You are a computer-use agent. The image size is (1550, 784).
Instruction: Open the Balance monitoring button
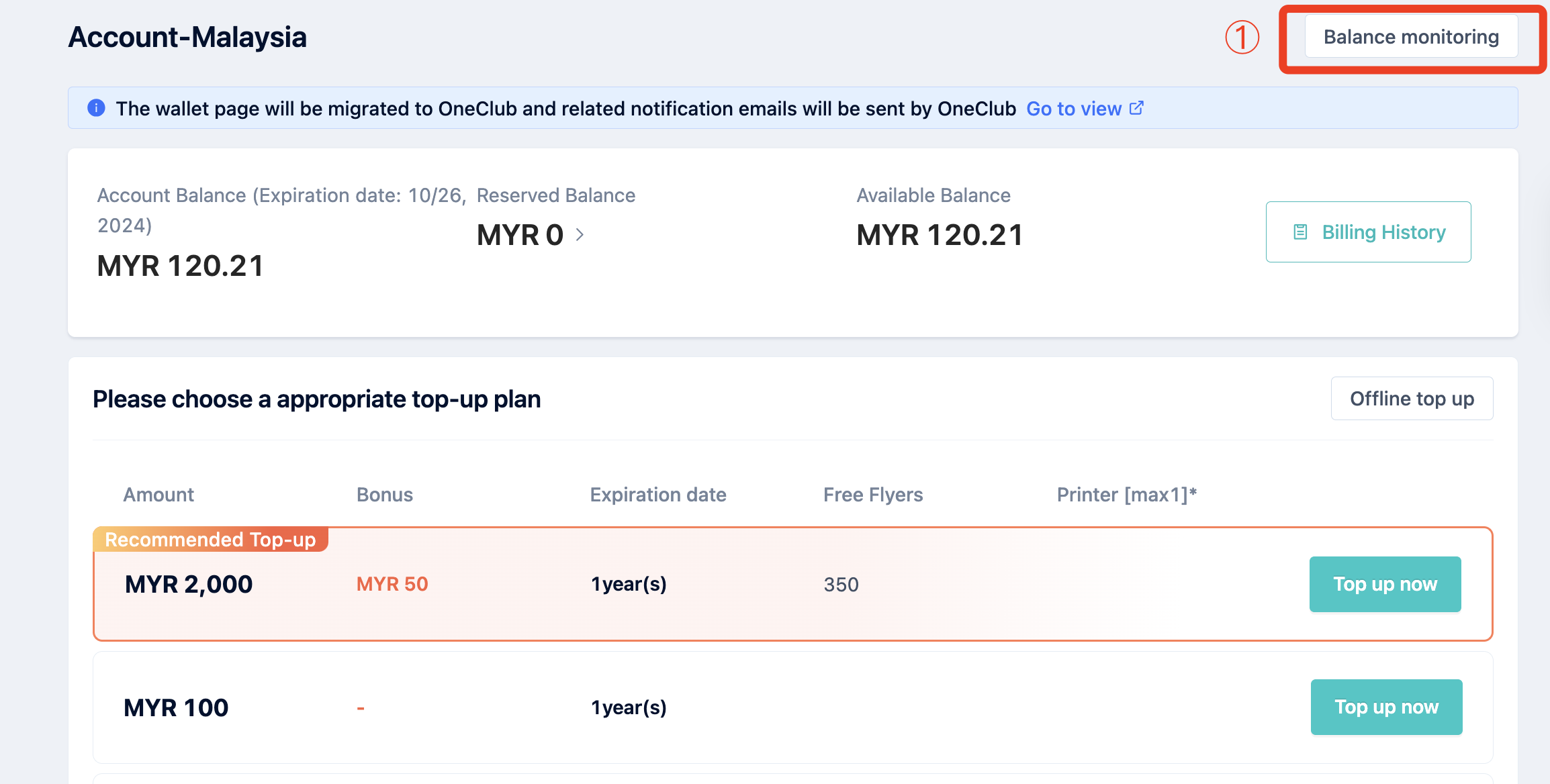1411,37
